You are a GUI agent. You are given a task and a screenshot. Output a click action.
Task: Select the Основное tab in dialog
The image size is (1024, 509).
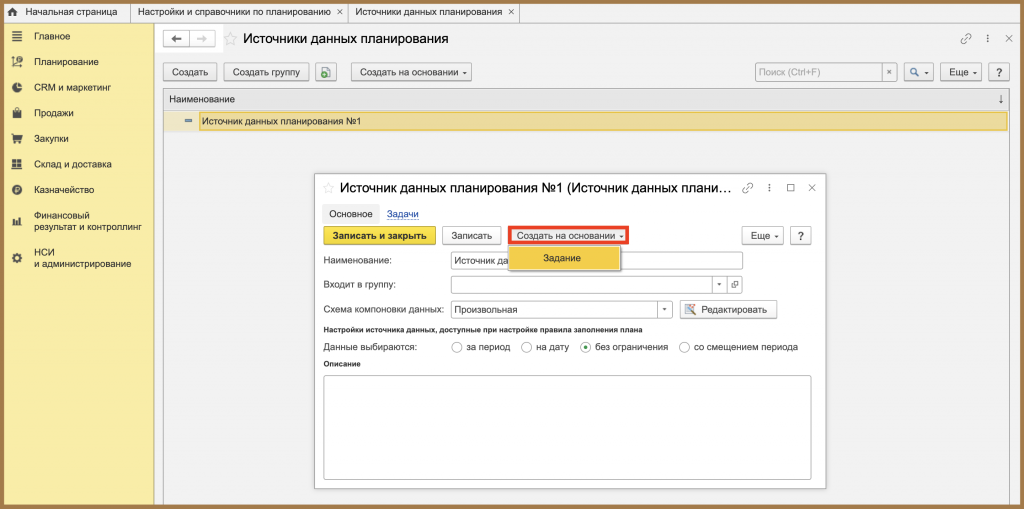point(351,214)
